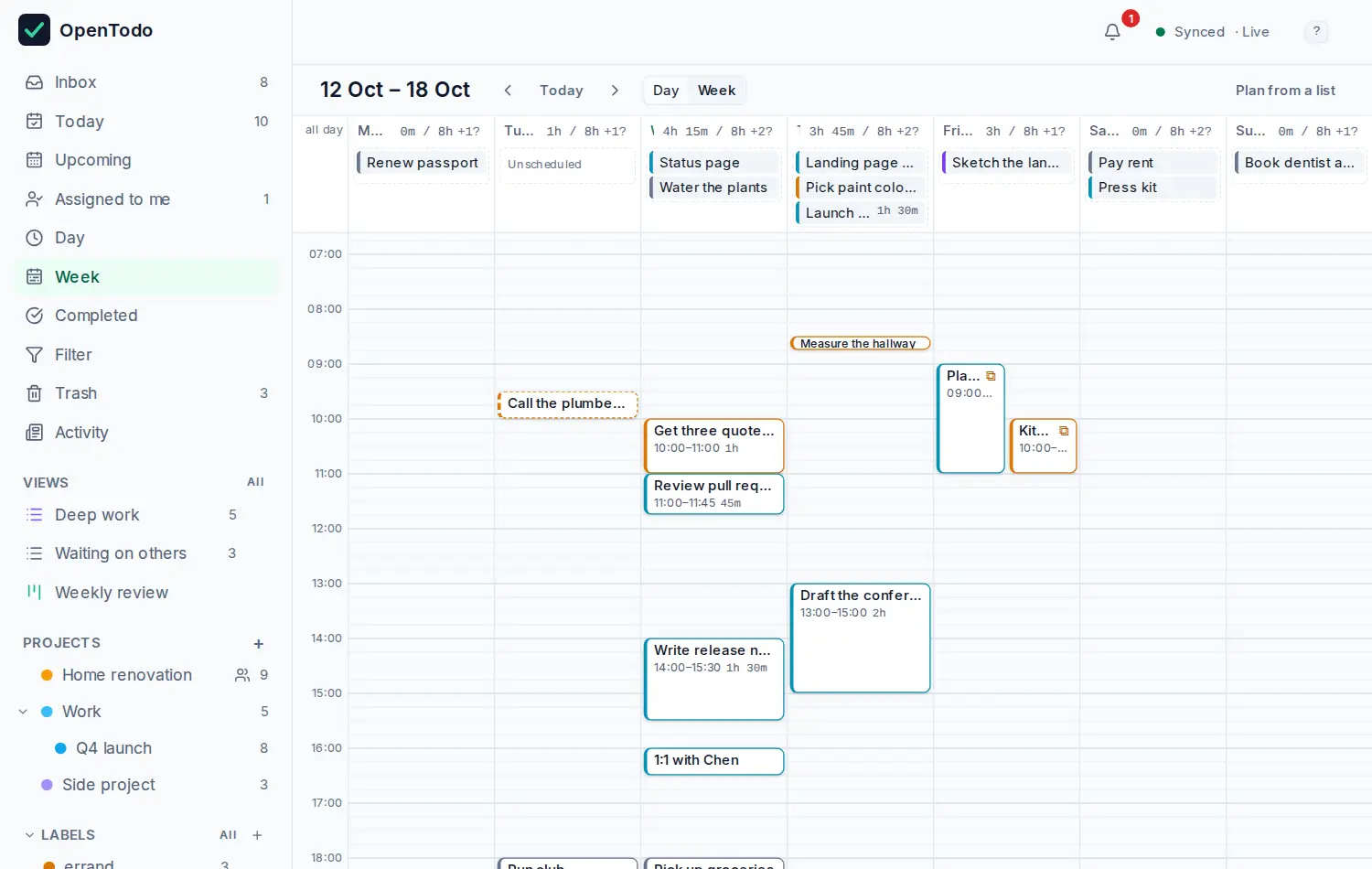Add a new label with the plus
1372x869 pixels.
coord(257,835)
